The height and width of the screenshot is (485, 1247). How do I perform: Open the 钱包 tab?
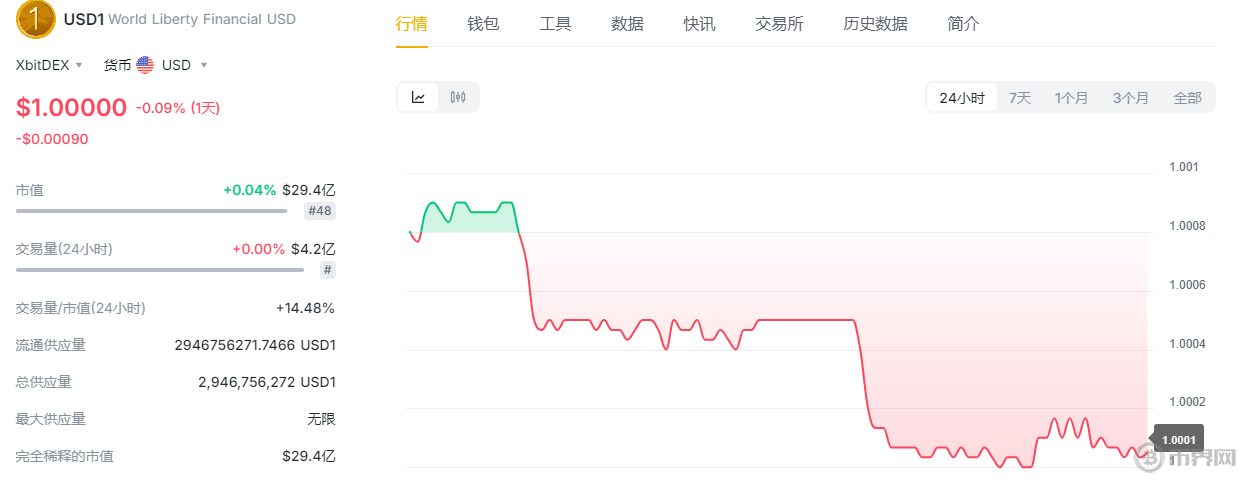pos(483,24)
